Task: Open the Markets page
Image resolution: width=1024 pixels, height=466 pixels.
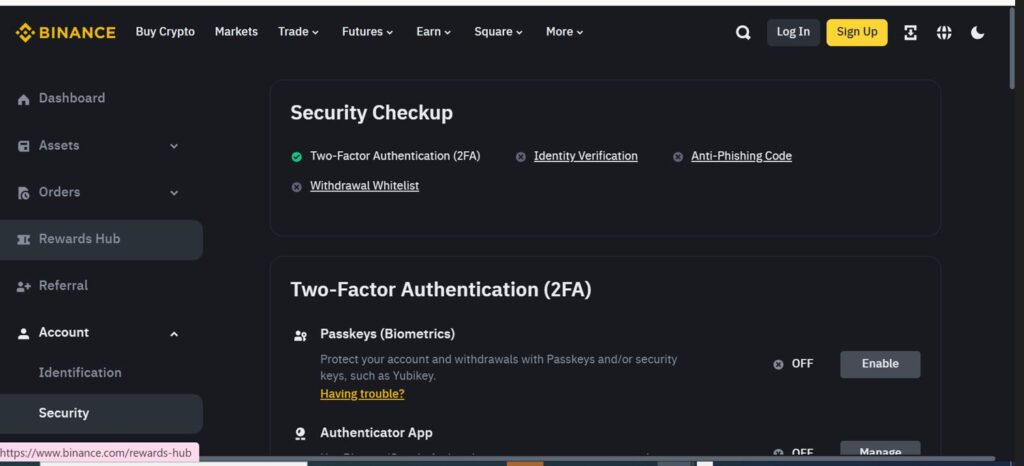Action: point(236,32)
